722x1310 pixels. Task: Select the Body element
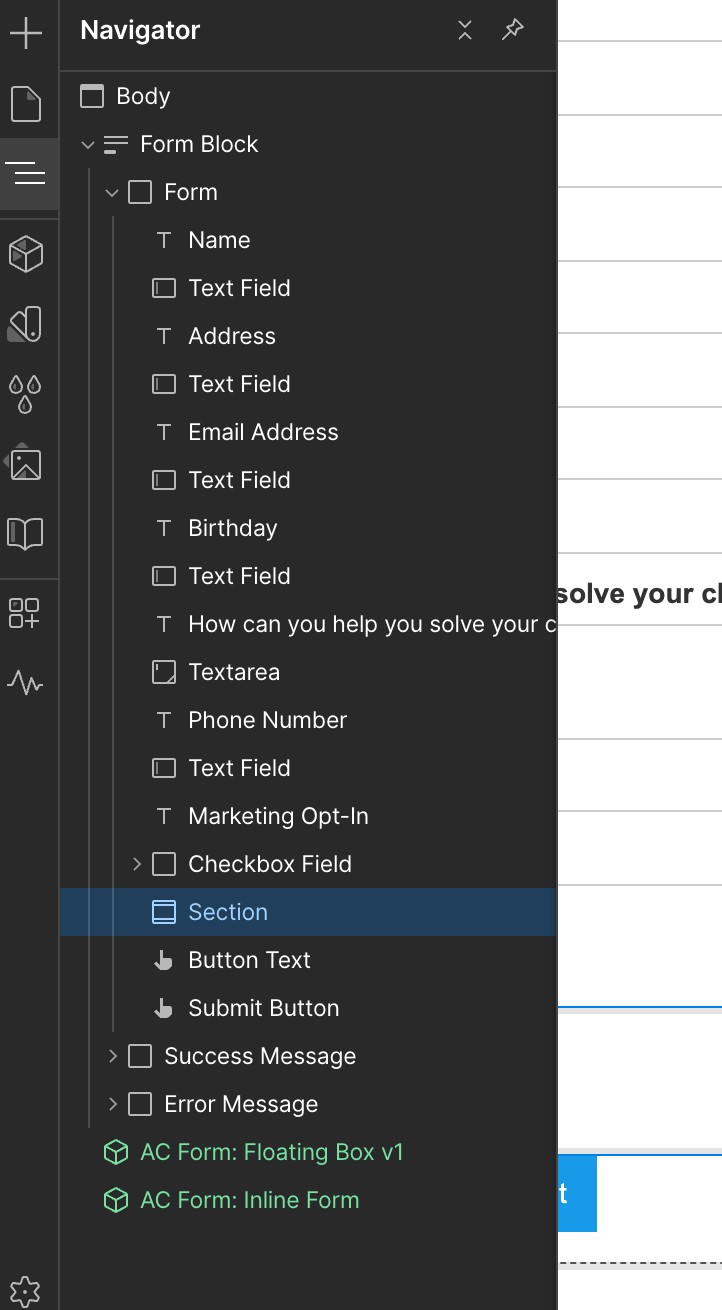coord(140,96)
